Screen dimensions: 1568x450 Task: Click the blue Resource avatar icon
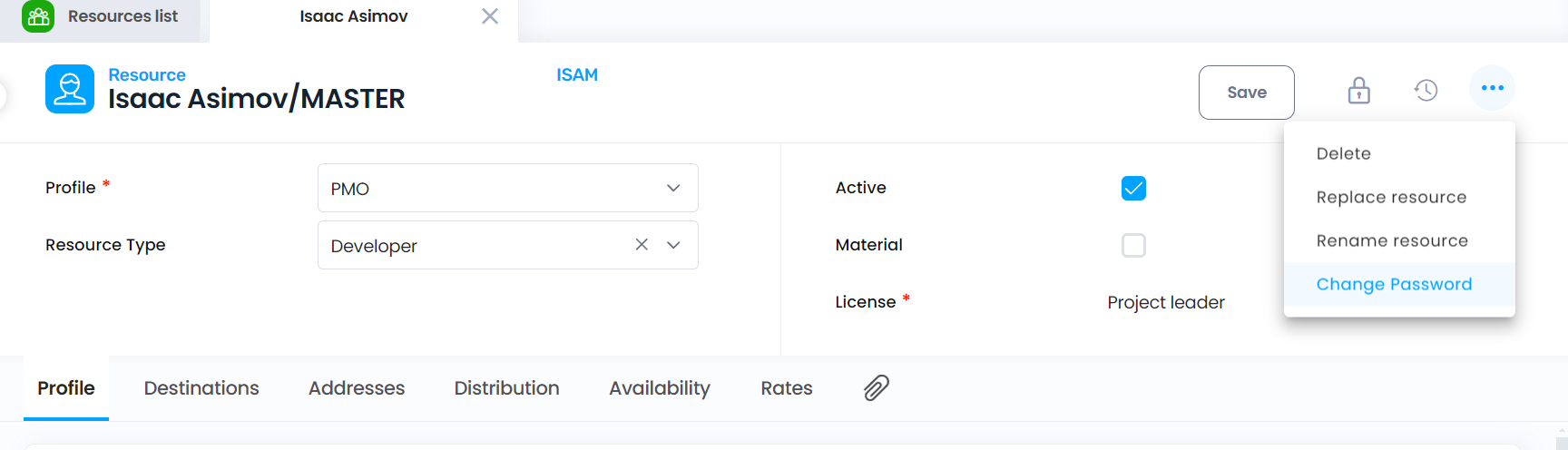(x=70, y=89)
